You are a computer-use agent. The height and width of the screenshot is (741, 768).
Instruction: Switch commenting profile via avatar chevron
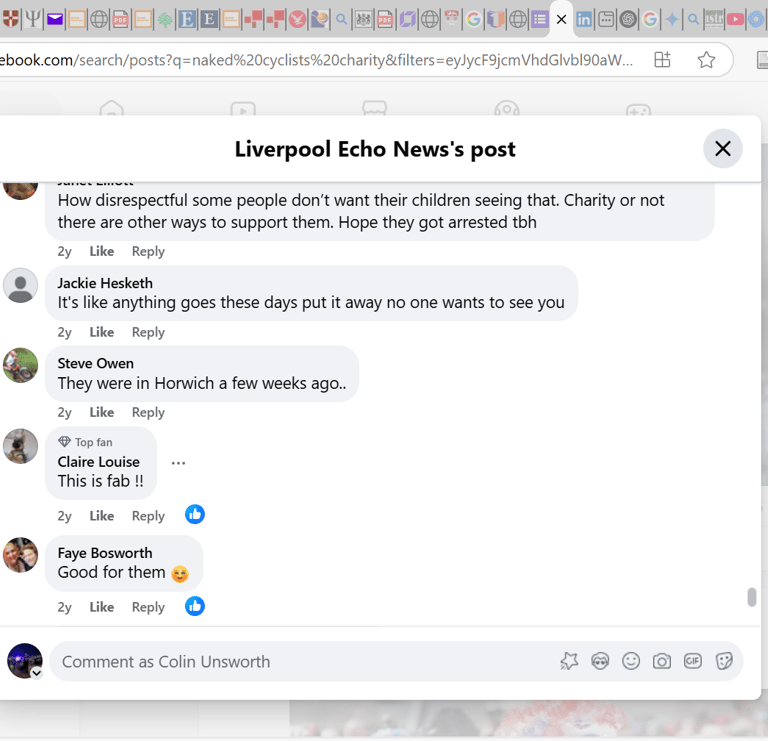[x=36, y=673]
